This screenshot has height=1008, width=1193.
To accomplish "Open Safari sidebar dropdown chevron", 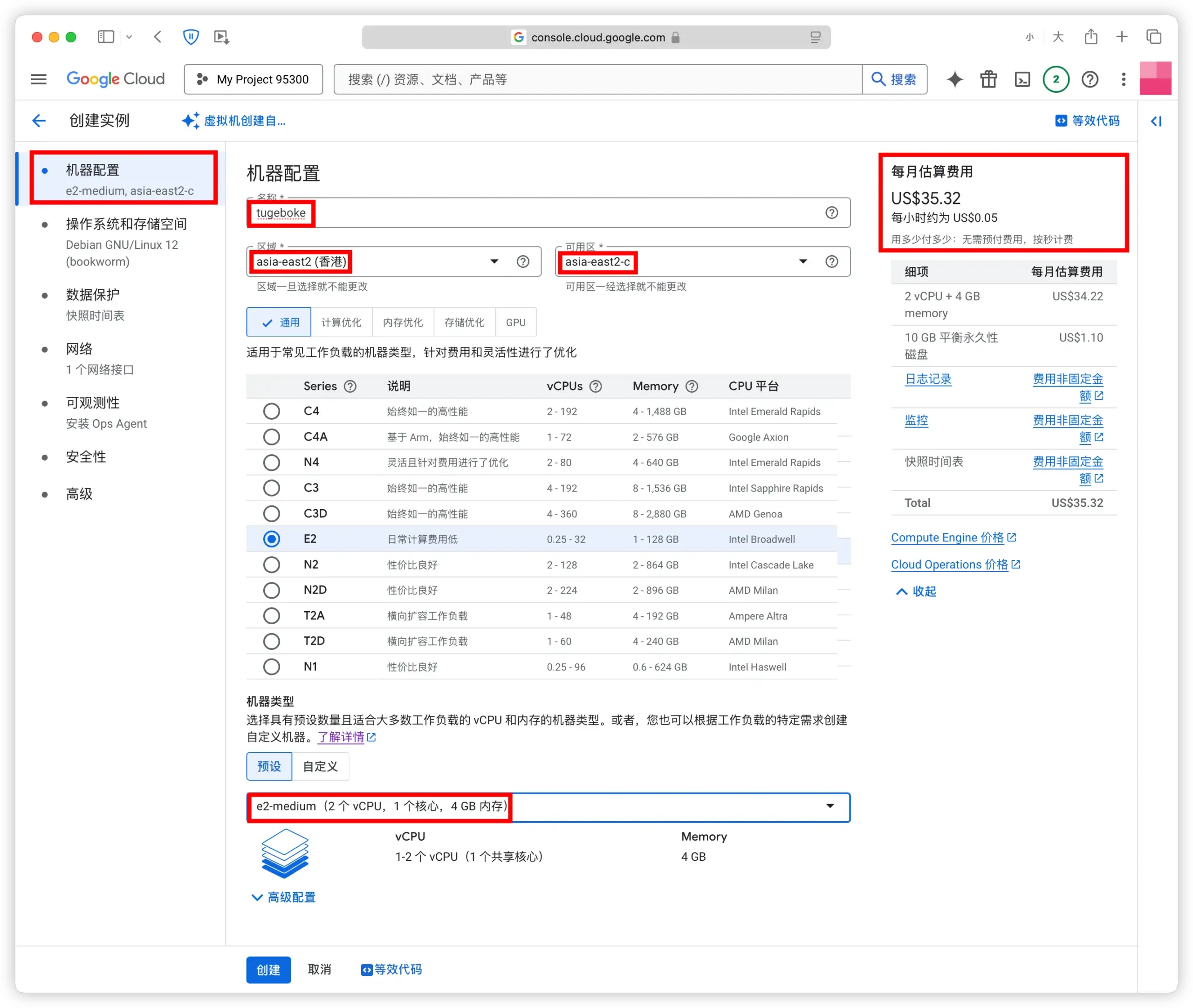I will point(129,37).
